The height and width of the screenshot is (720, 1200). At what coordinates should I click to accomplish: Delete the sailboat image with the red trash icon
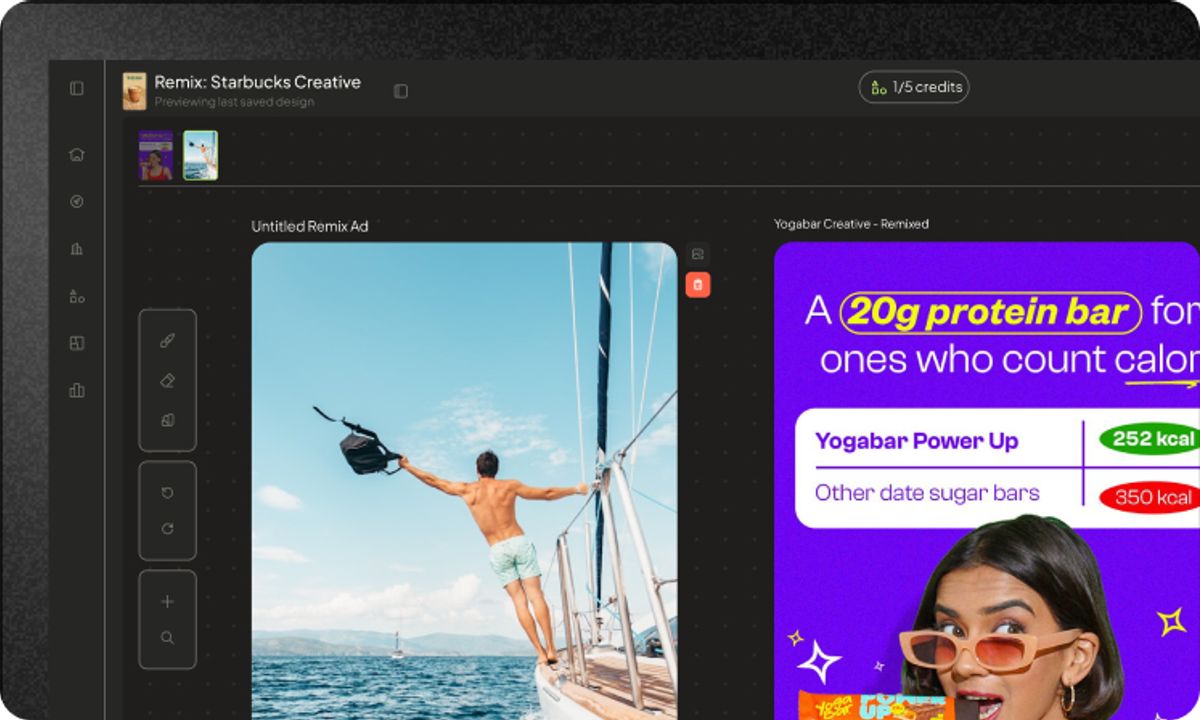[697, 285]
